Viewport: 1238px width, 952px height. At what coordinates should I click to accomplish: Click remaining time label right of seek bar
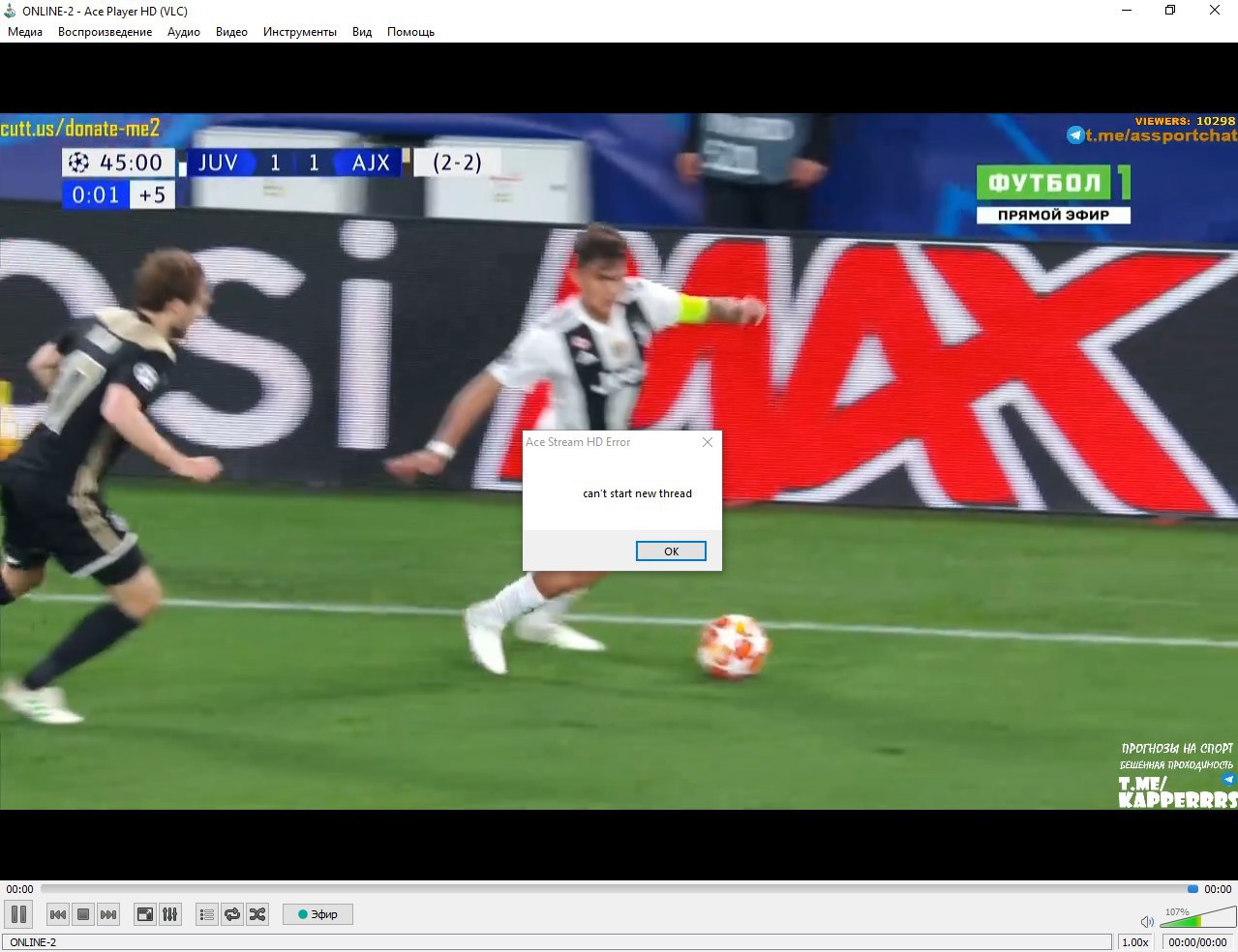pos(1218,889)
